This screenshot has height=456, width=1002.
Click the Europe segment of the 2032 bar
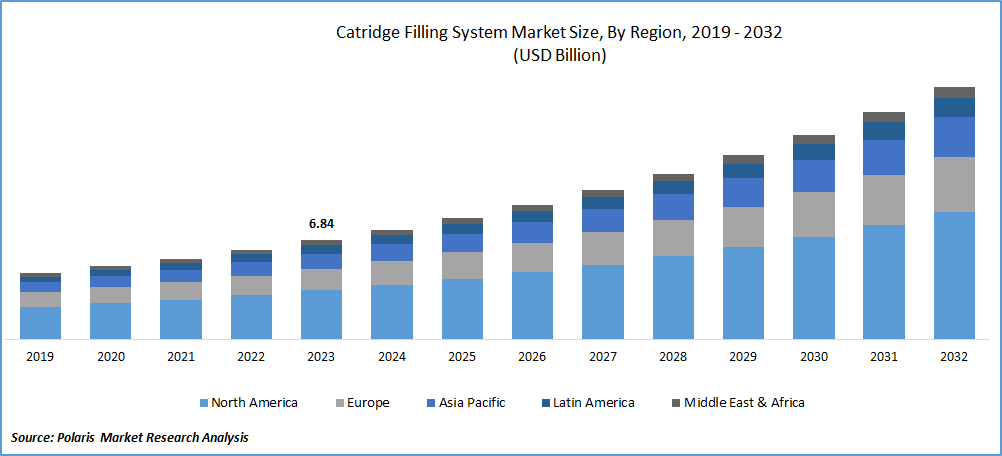[954, 185]
